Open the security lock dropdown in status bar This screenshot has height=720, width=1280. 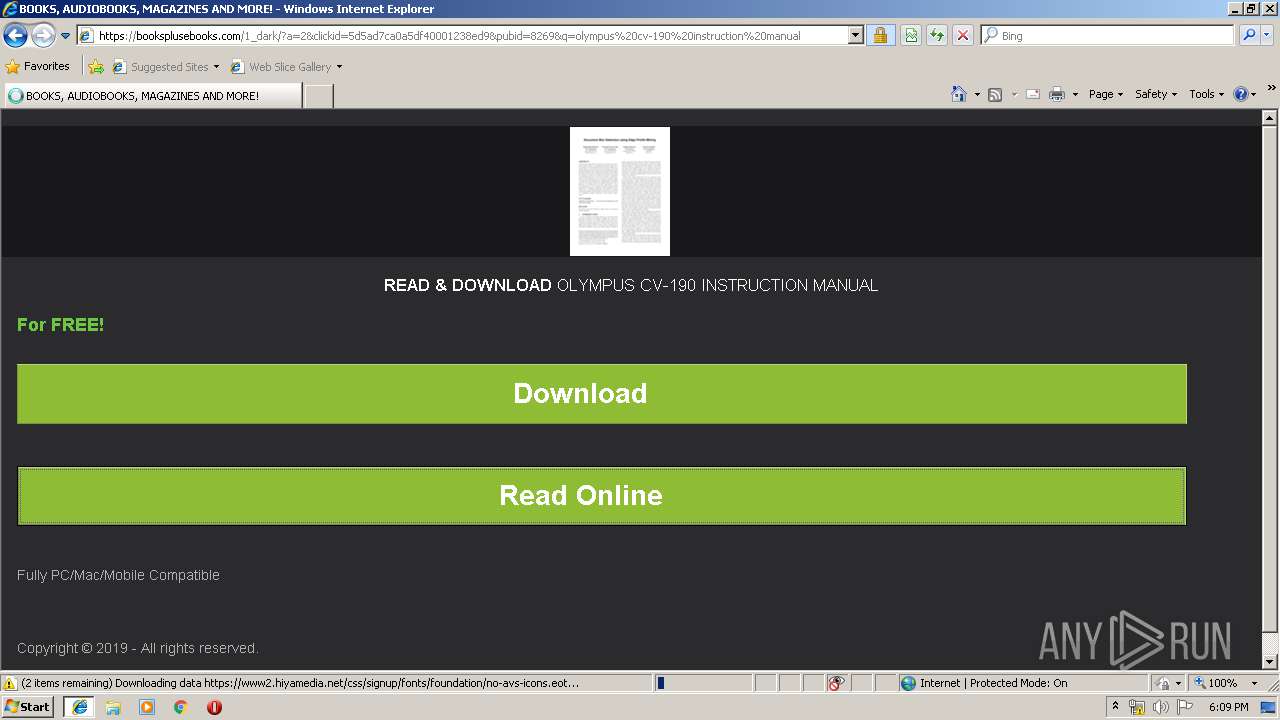point(1168,683)
